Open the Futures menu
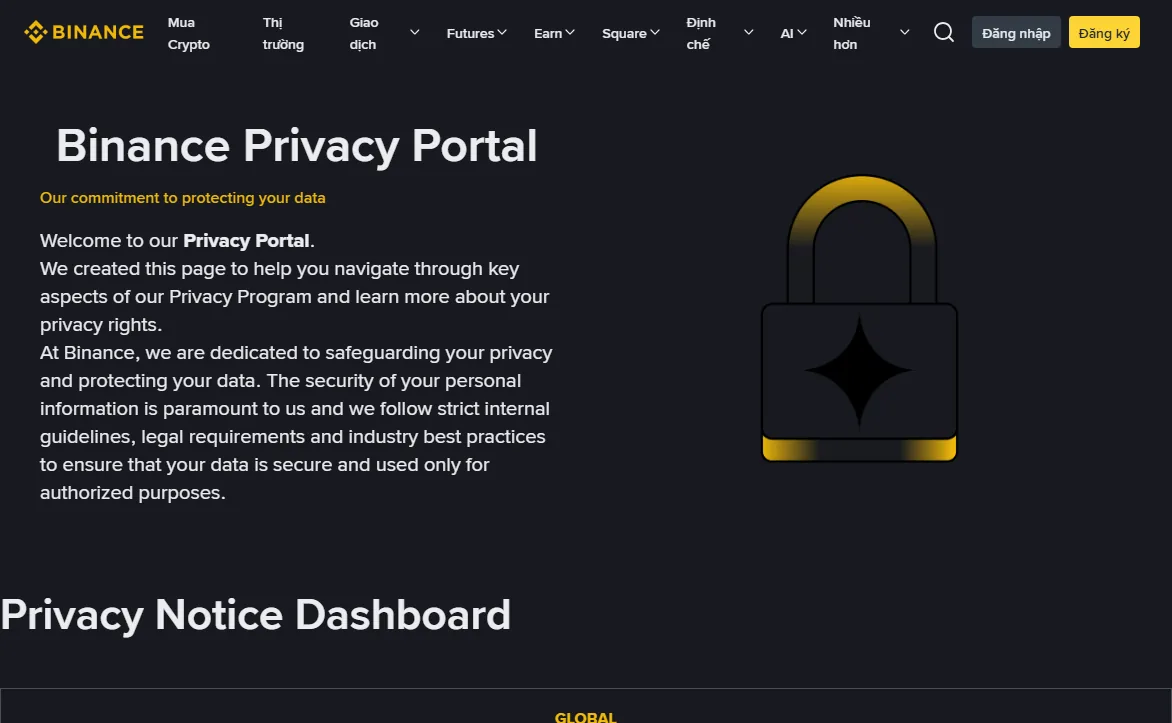The height and width of the screenshot is (723, 1172). 470,33
